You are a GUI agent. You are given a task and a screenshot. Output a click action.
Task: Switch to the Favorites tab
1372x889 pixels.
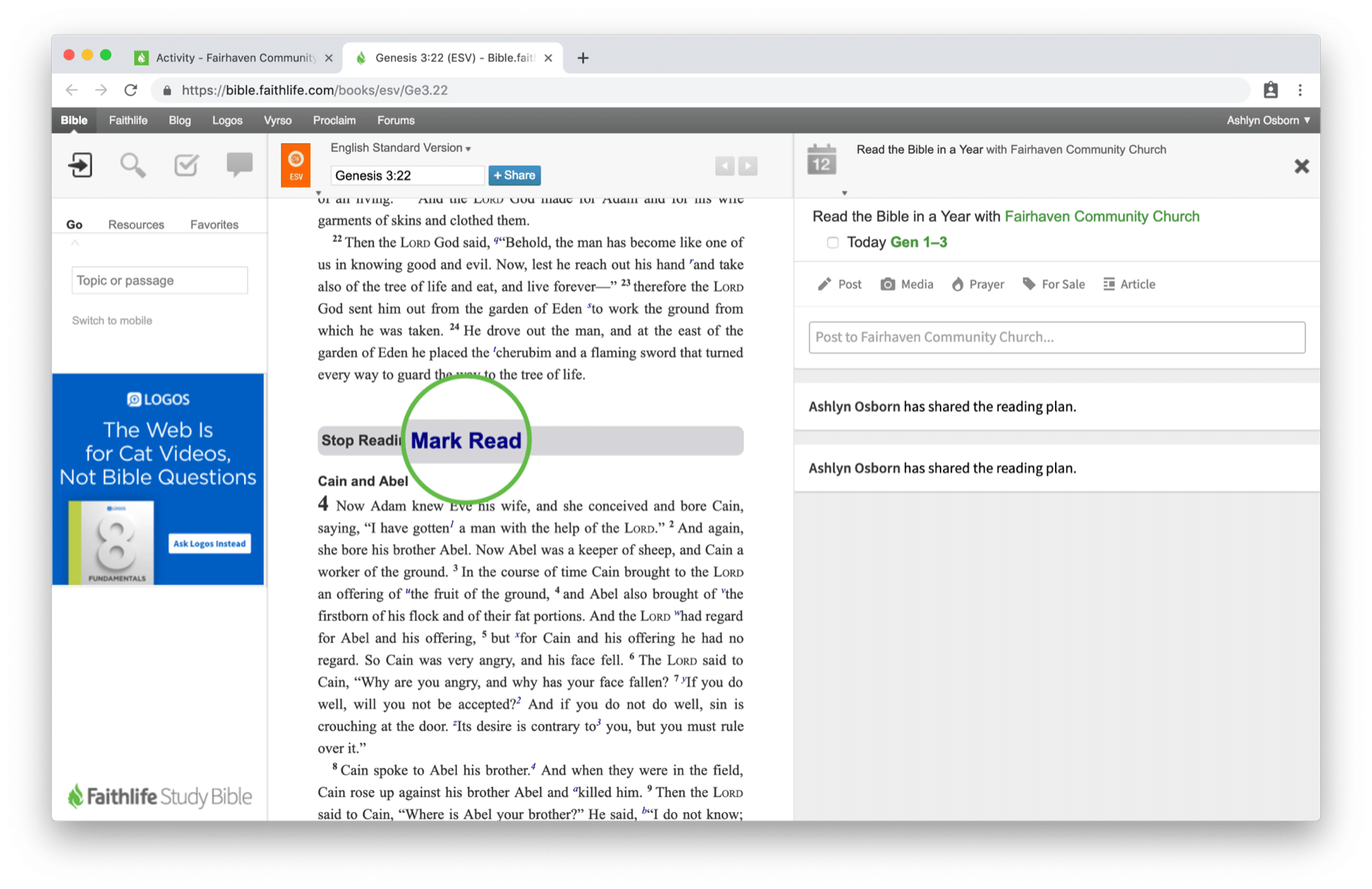click(214, 224)
